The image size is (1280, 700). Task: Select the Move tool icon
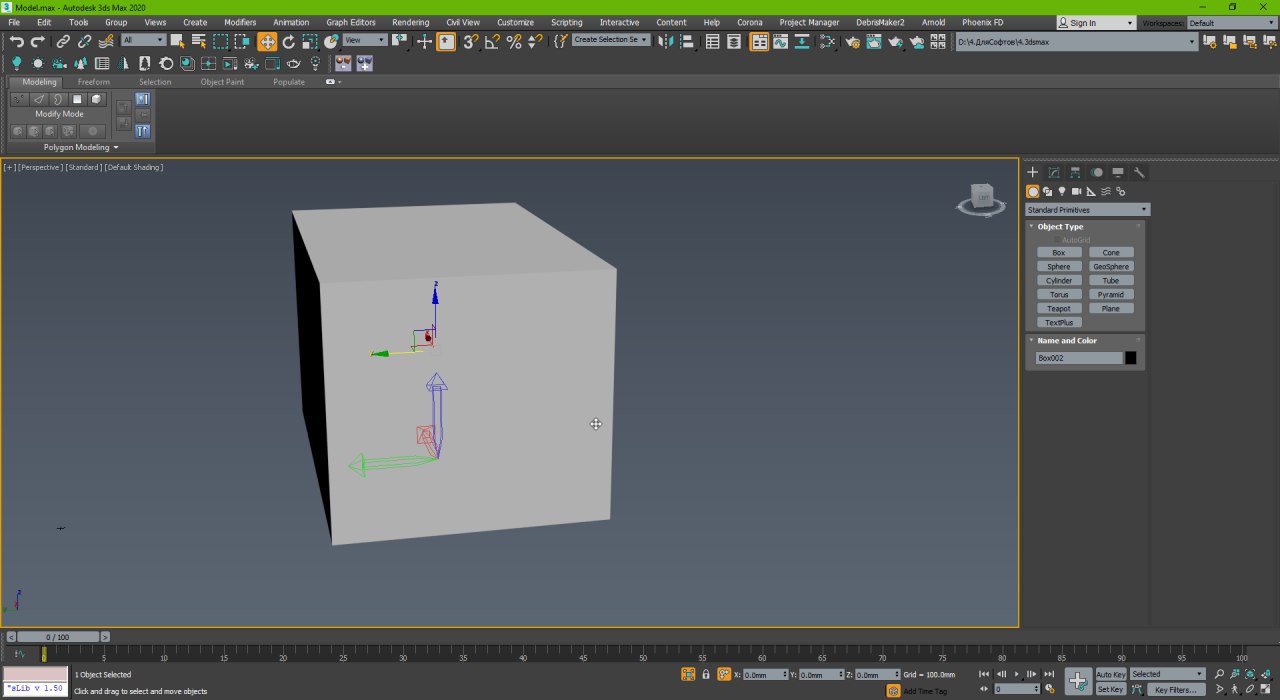(267, 41)
